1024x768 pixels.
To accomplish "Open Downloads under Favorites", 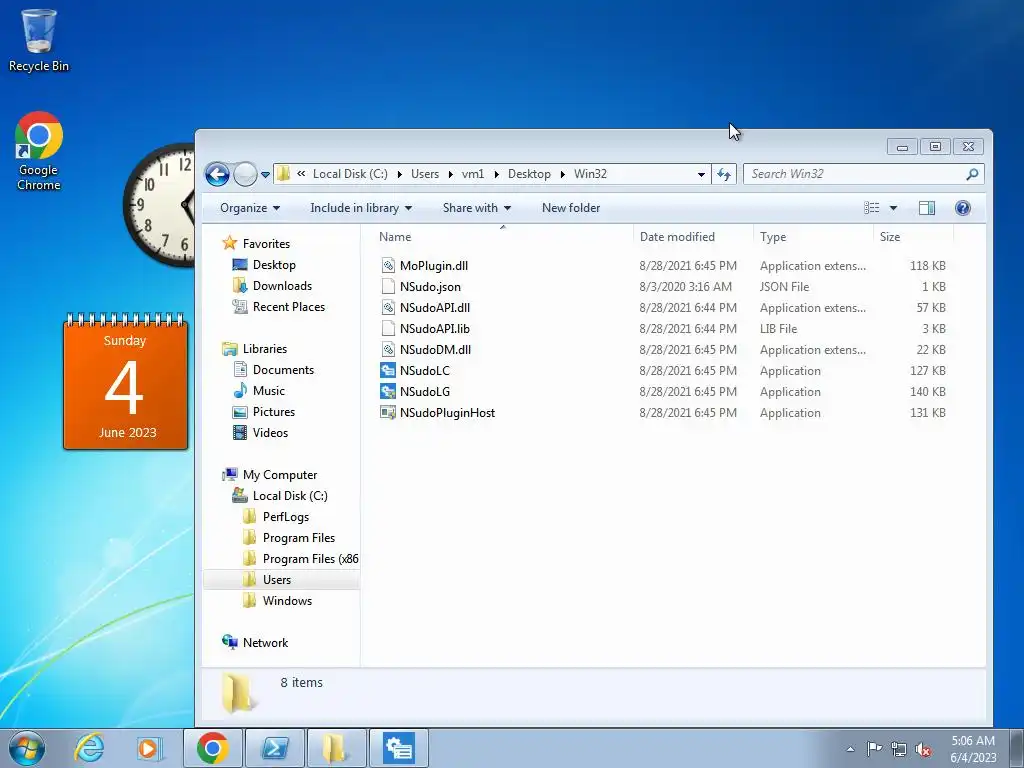I will click(x=282, y=285).
